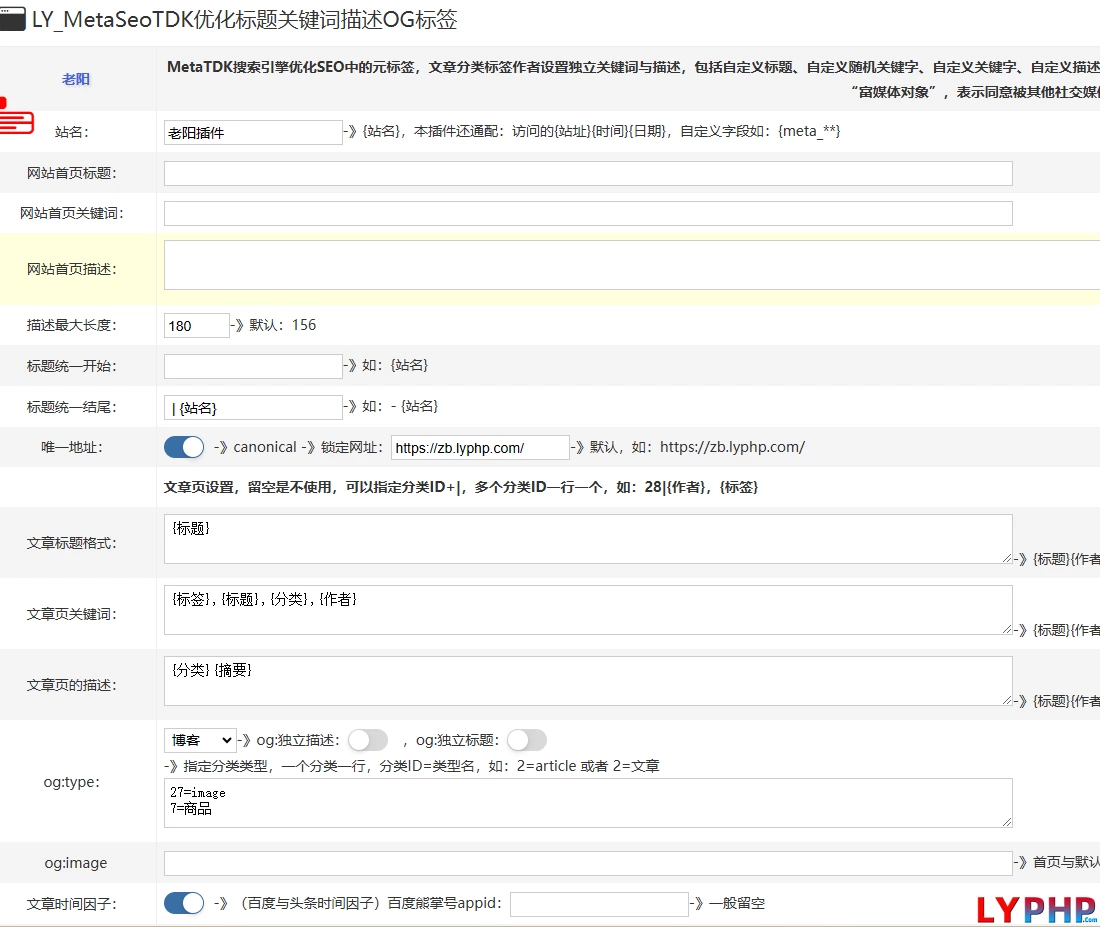Open the og:type 博客 dropdown
Viewport: 1100px width, 927px height.
click(200, 740)
